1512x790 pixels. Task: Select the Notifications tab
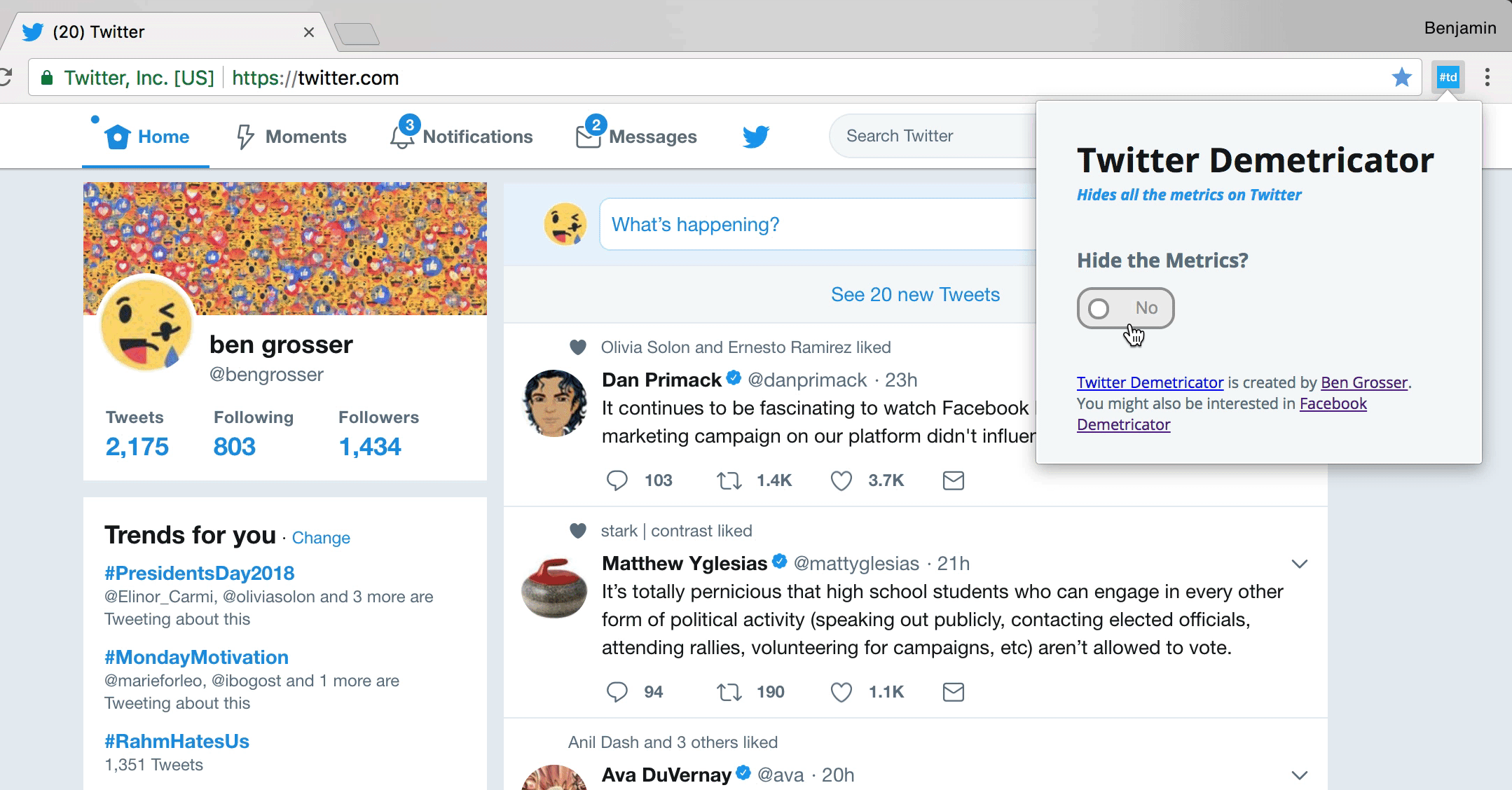pyautogui.click(x=461, y=135)
